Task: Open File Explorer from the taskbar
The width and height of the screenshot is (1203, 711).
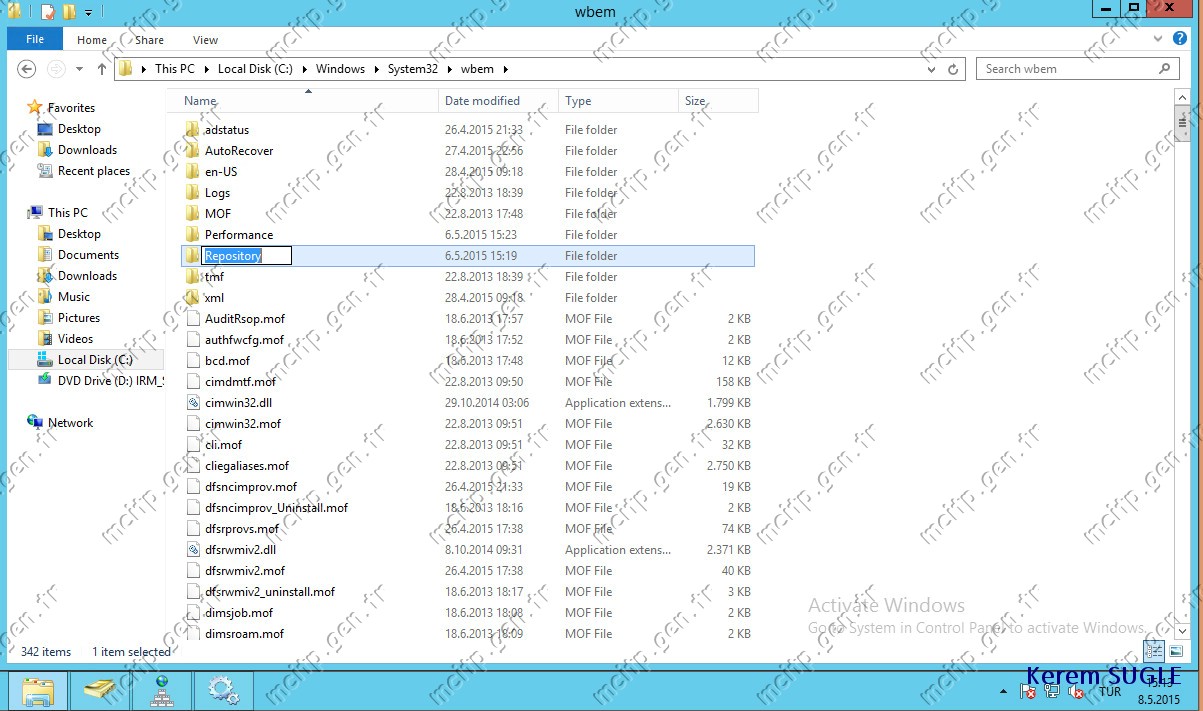Action: point(38,690)
